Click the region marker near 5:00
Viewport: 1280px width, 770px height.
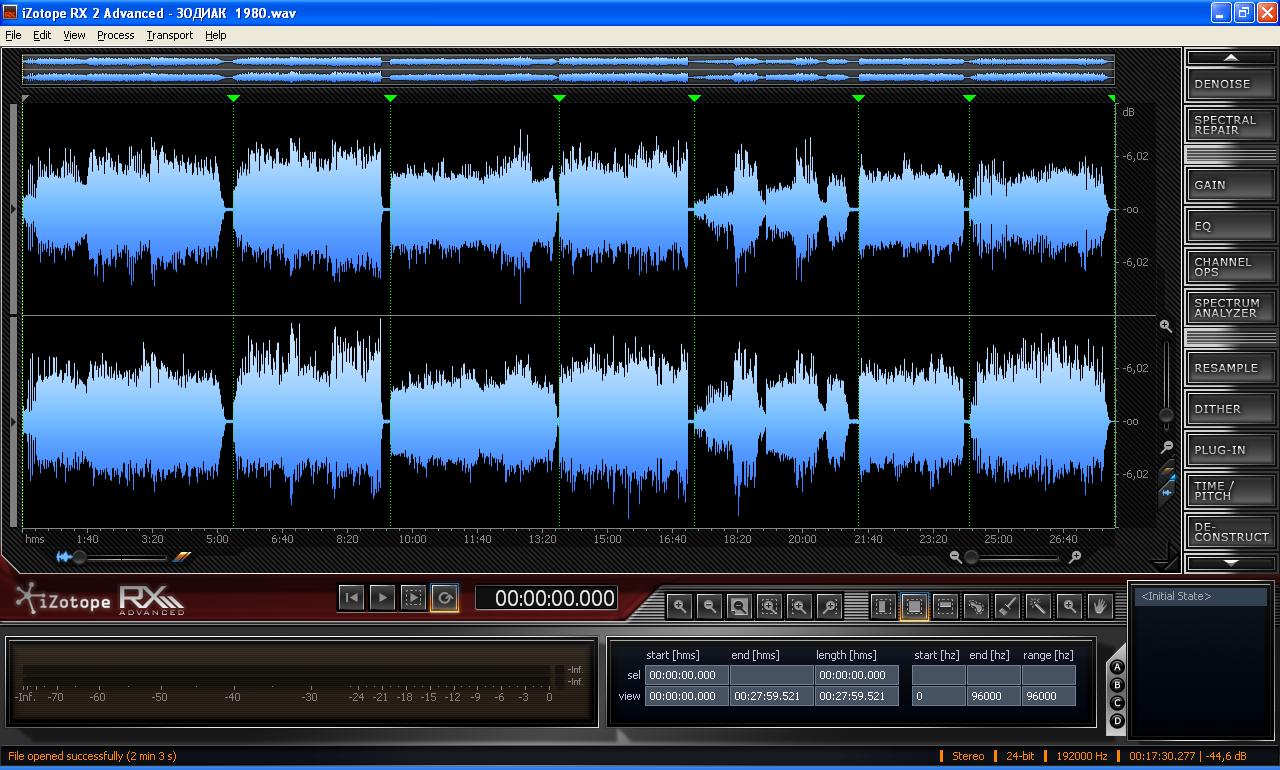[233, 98]
